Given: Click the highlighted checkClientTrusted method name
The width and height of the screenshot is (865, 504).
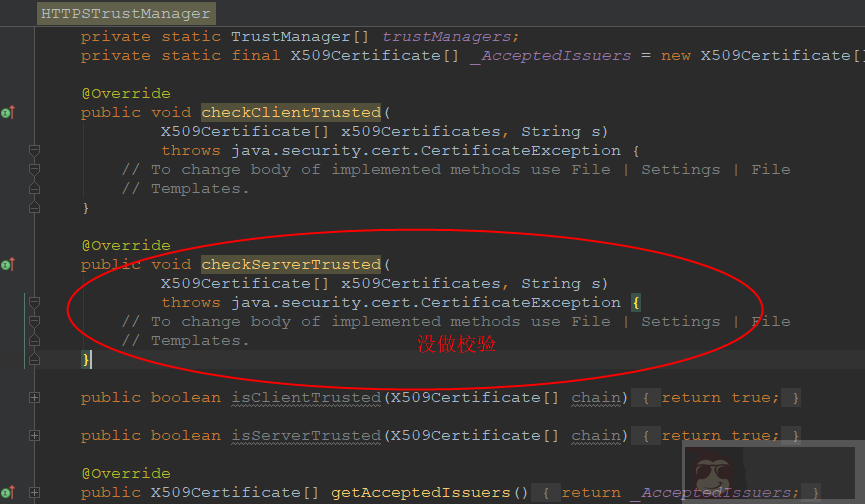Looking at the screenshot, I should 291,113.
